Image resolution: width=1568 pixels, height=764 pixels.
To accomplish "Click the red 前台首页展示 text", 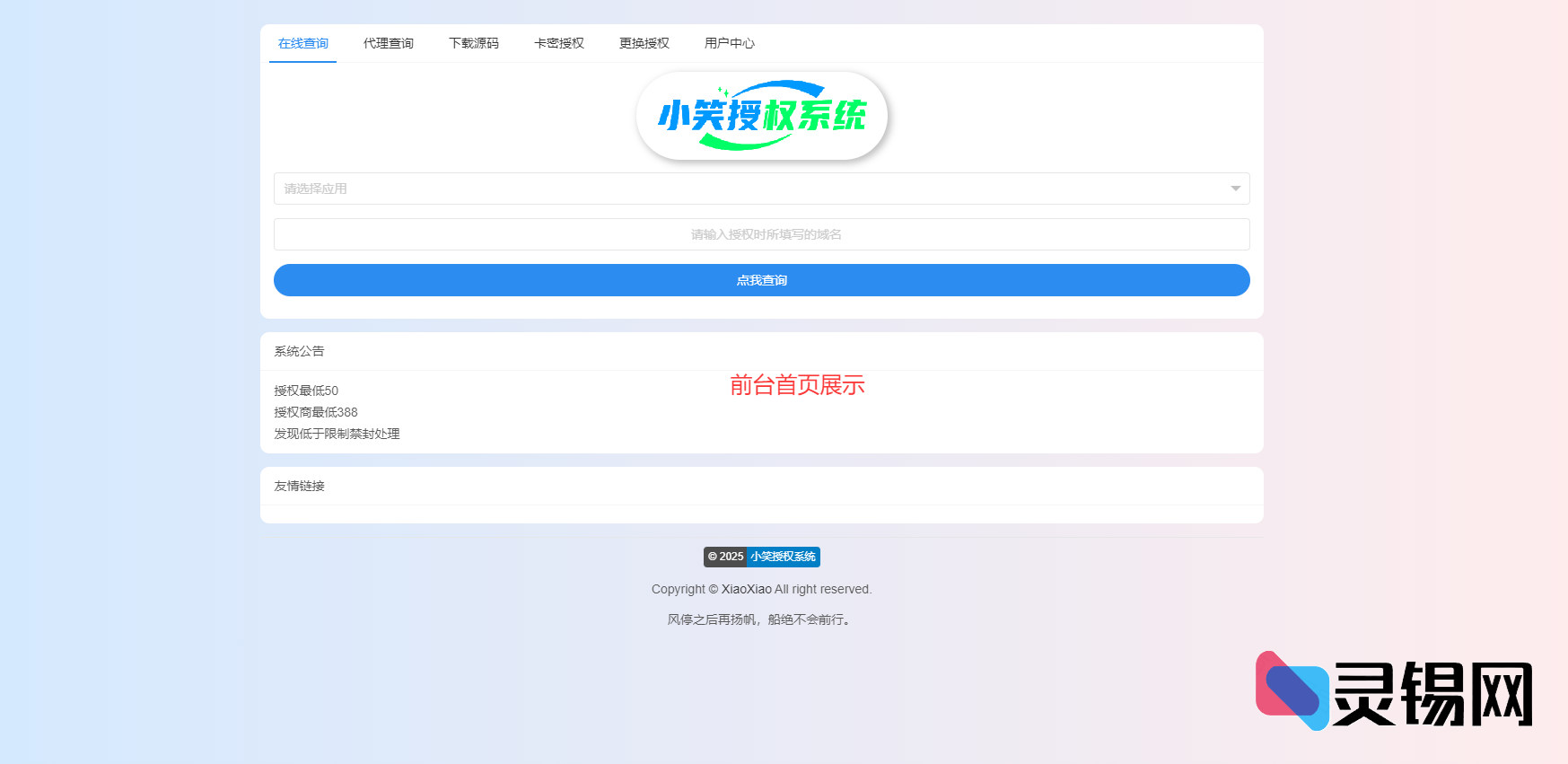I will (797, 385).
